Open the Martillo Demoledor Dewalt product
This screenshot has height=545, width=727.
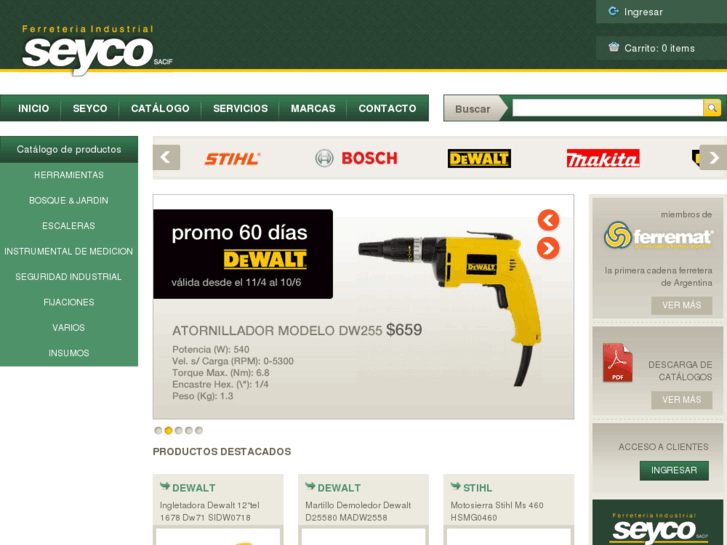358,511
